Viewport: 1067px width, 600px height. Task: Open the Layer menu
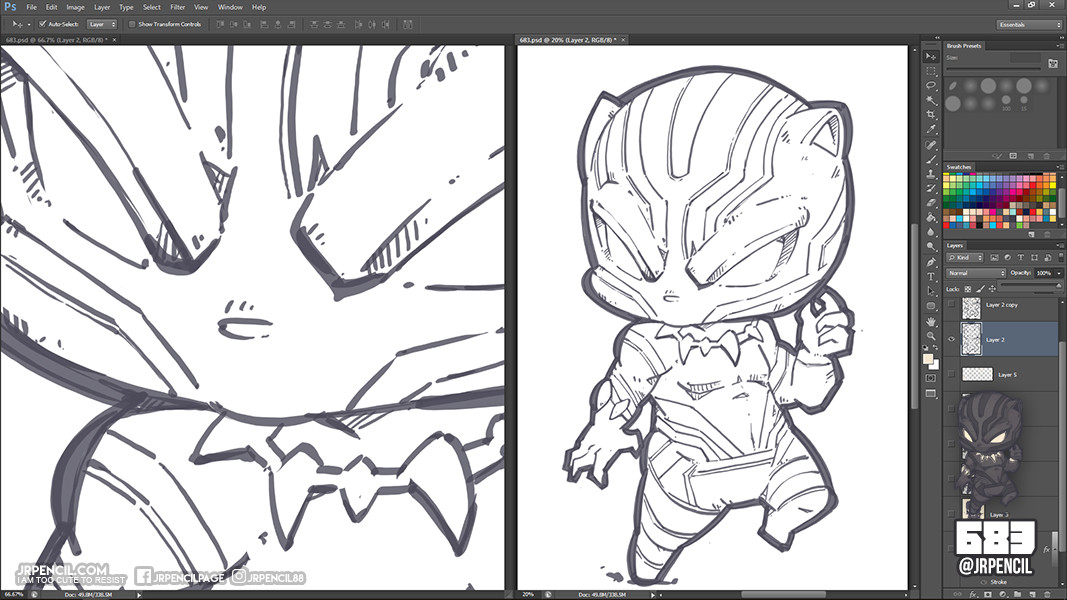tap(102, 7)
